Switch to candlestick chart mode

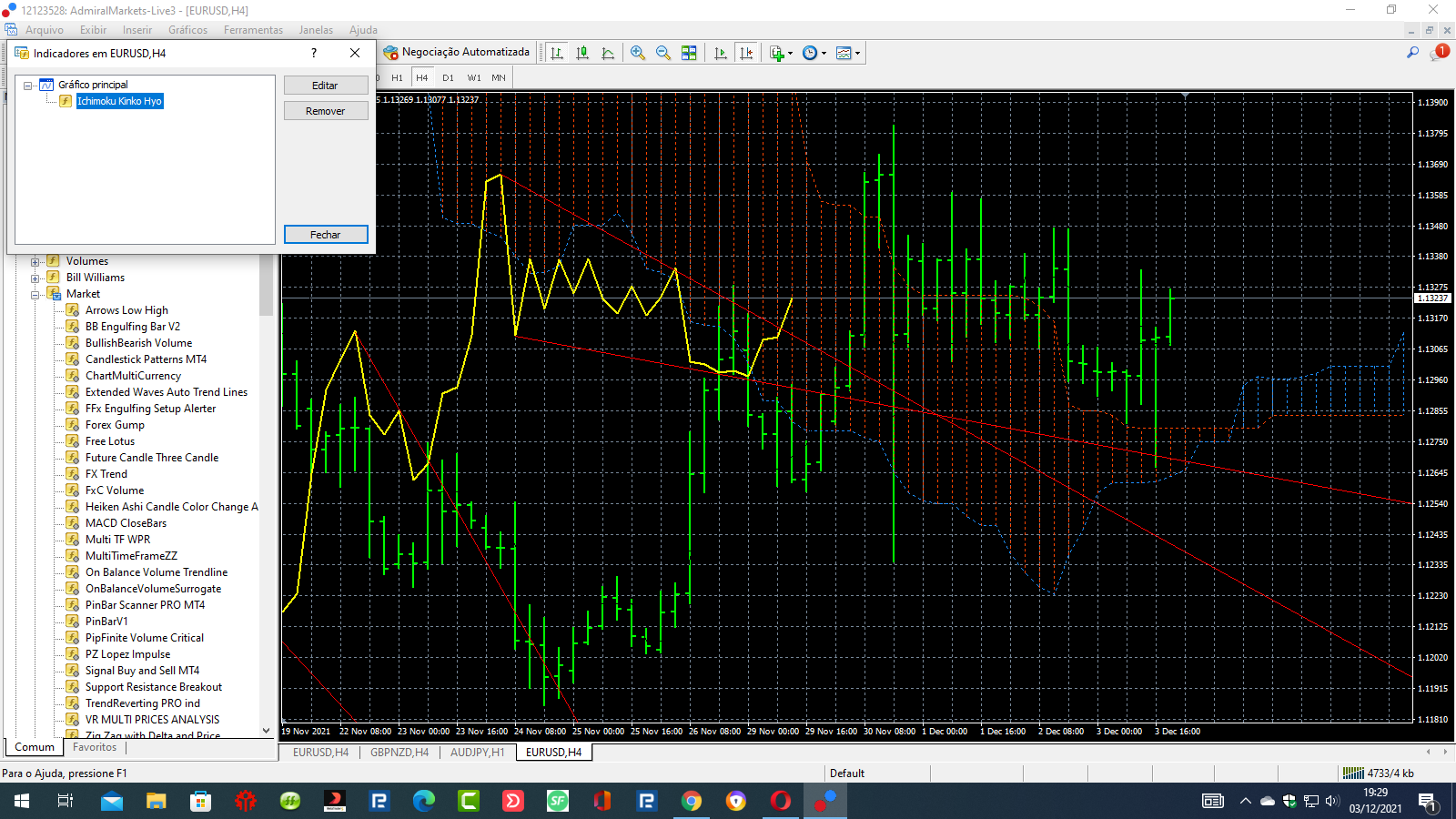click(x=582, y=53)
